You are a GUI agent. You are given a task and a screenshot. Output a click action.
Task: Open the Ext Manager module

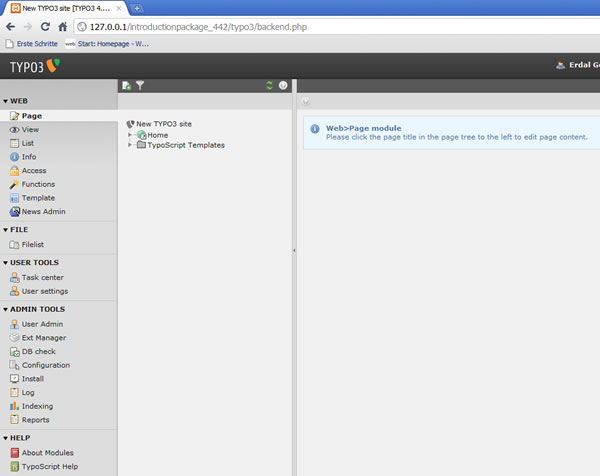pyautogui.click(x=43, y=338)
